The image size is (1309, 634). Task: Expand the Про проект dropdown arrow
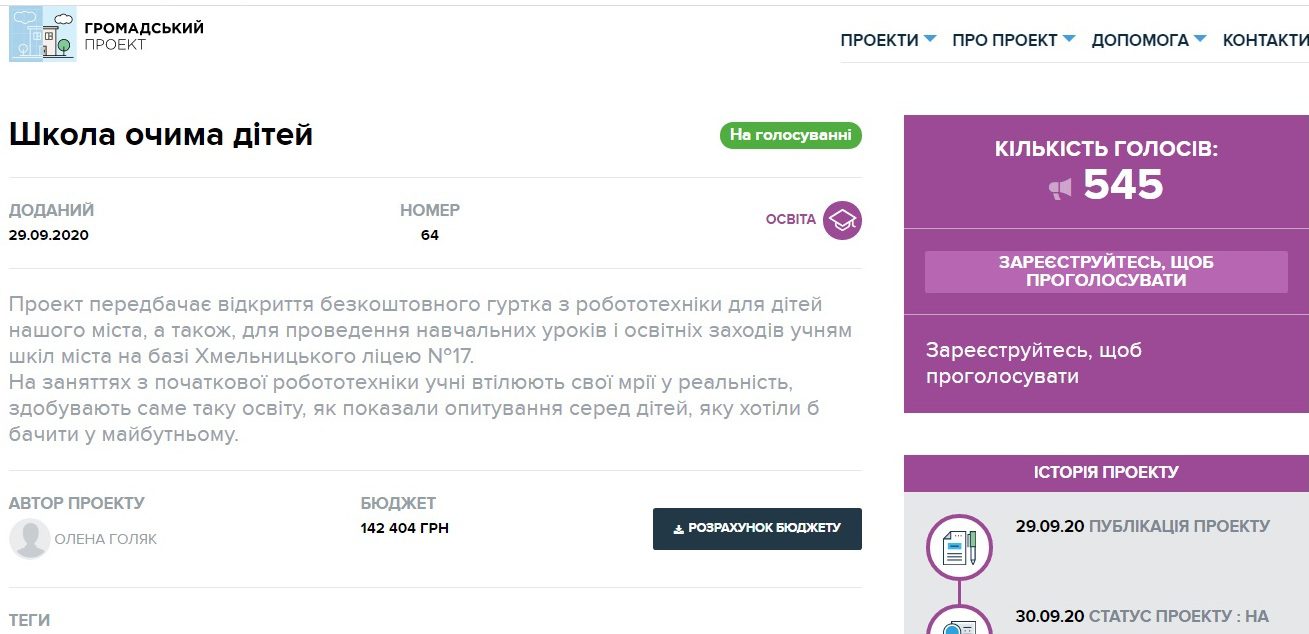pos(1069,40)
